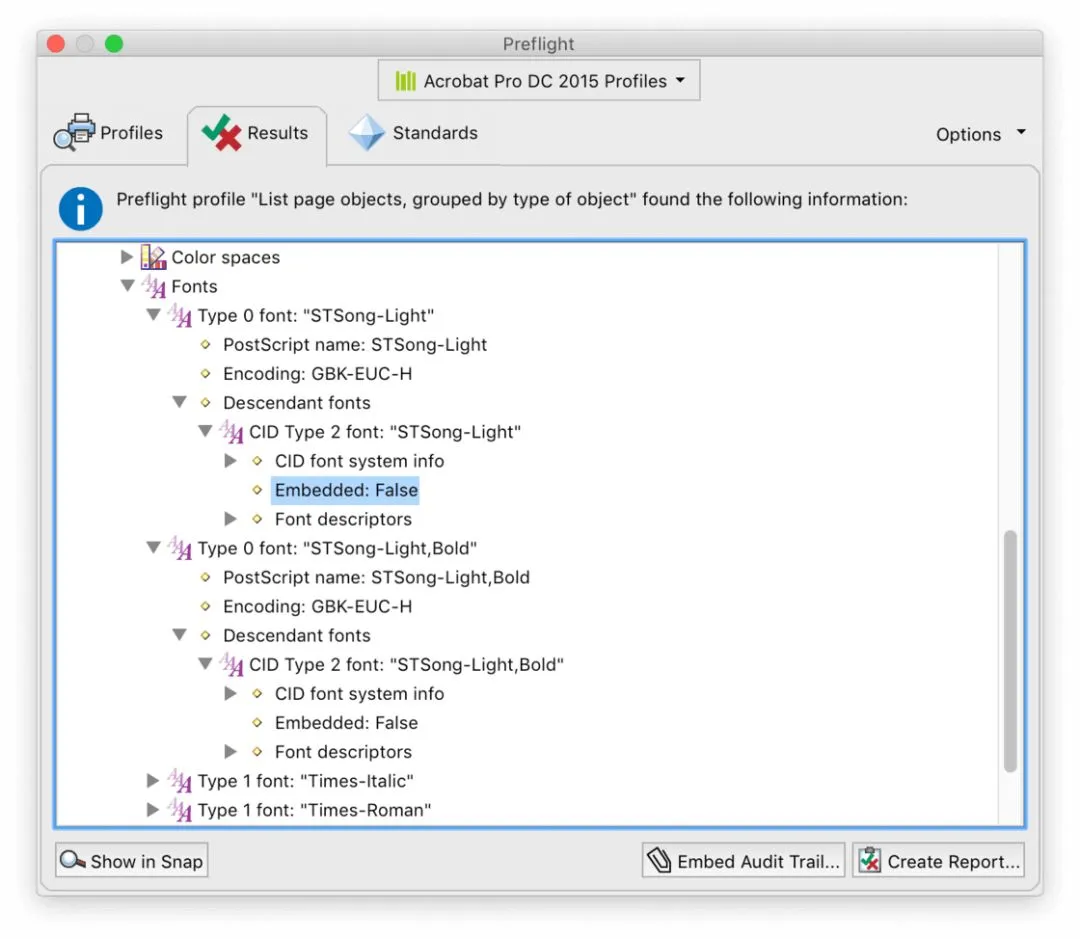Click the blue info icon beside profile message

(x=81, y=208)
